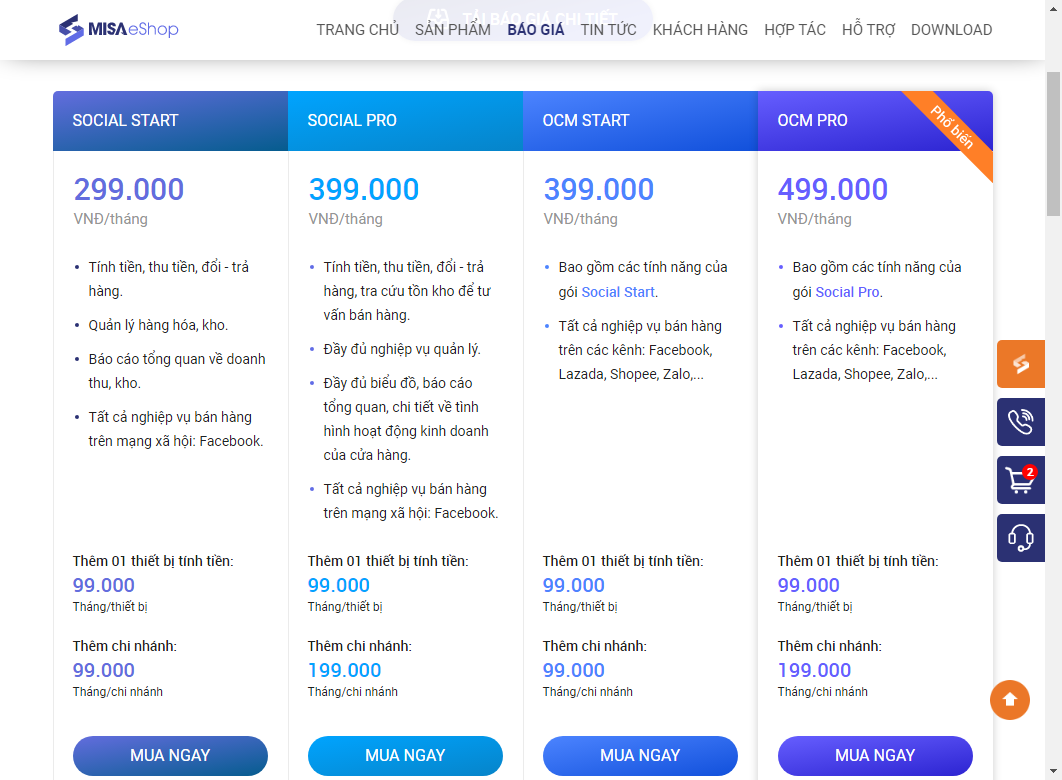Click MUA NGAY under Social Start plan
1062x780 pixels.
point(170,756)
